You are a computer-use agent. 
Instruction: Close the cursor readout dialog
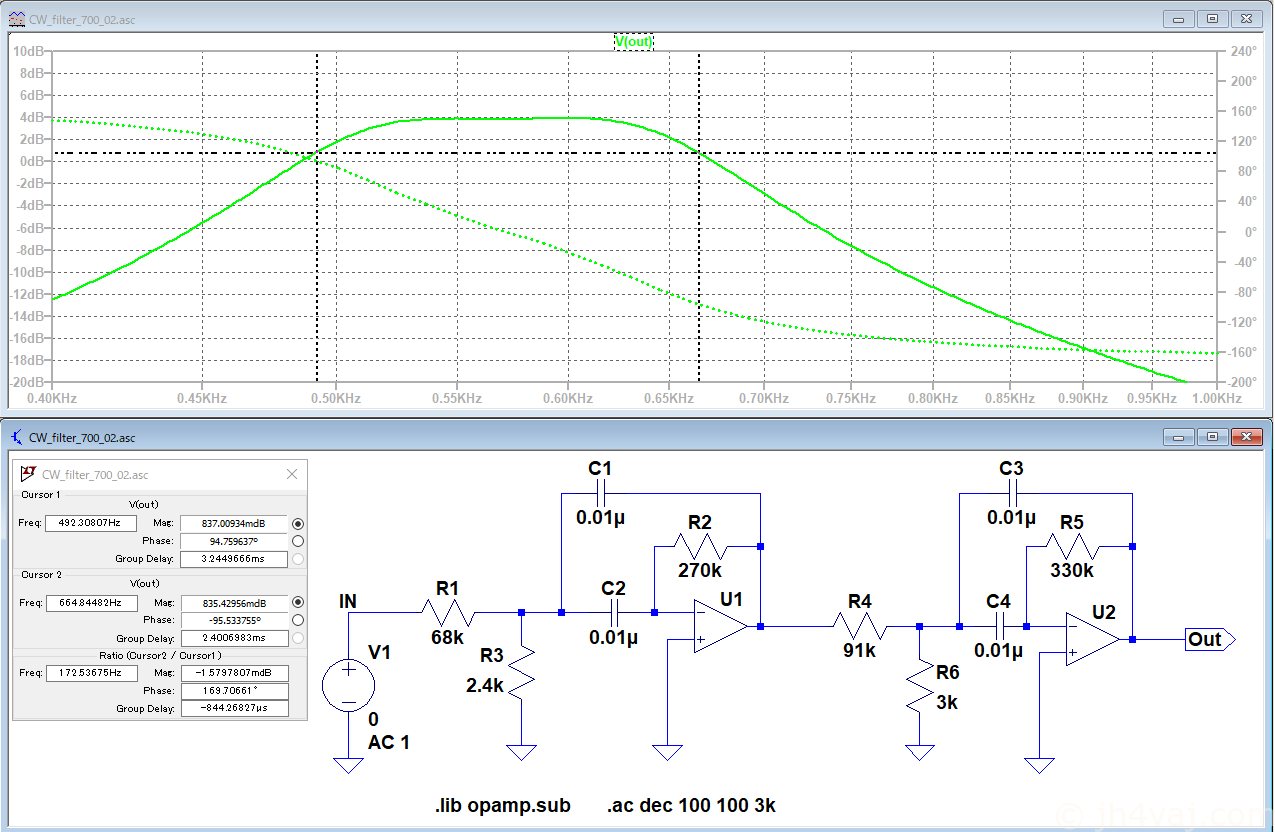coord(292,474)
